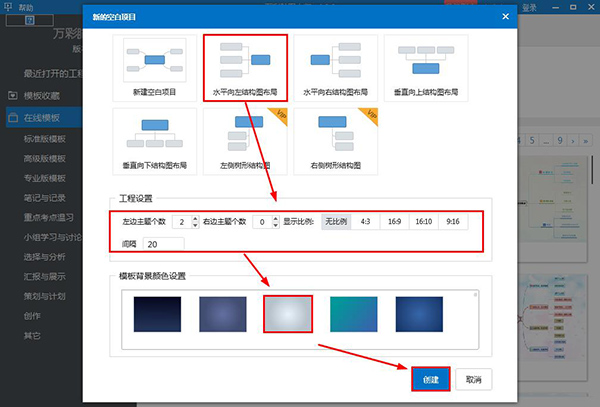Viewport: 600px width, 407px height.
Task: Go to next templates page arrow
Action: pos(573,140)
